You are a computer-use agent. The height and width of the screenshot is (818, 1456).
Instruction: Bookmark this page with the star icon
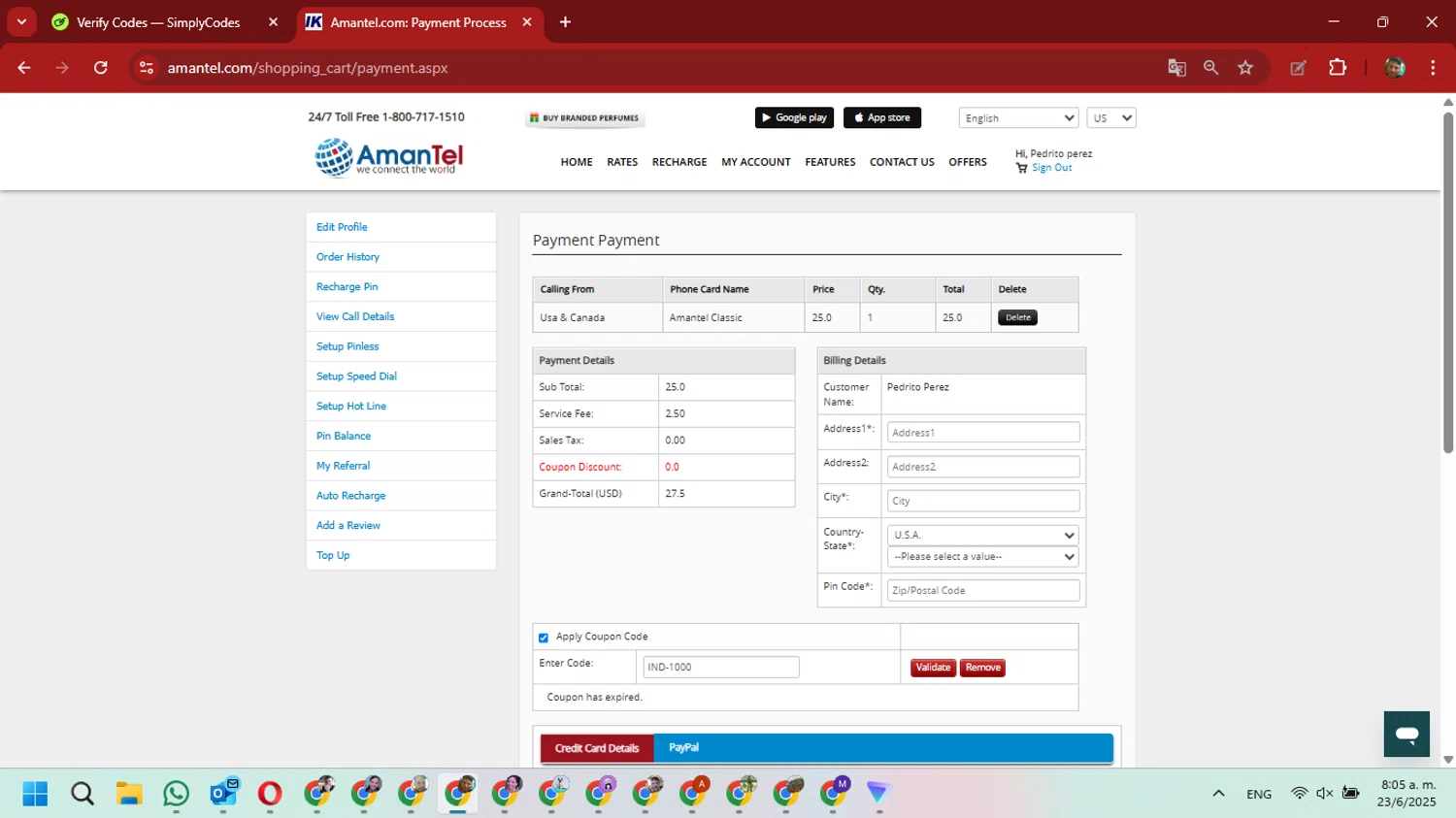[x=1245, y=68]
